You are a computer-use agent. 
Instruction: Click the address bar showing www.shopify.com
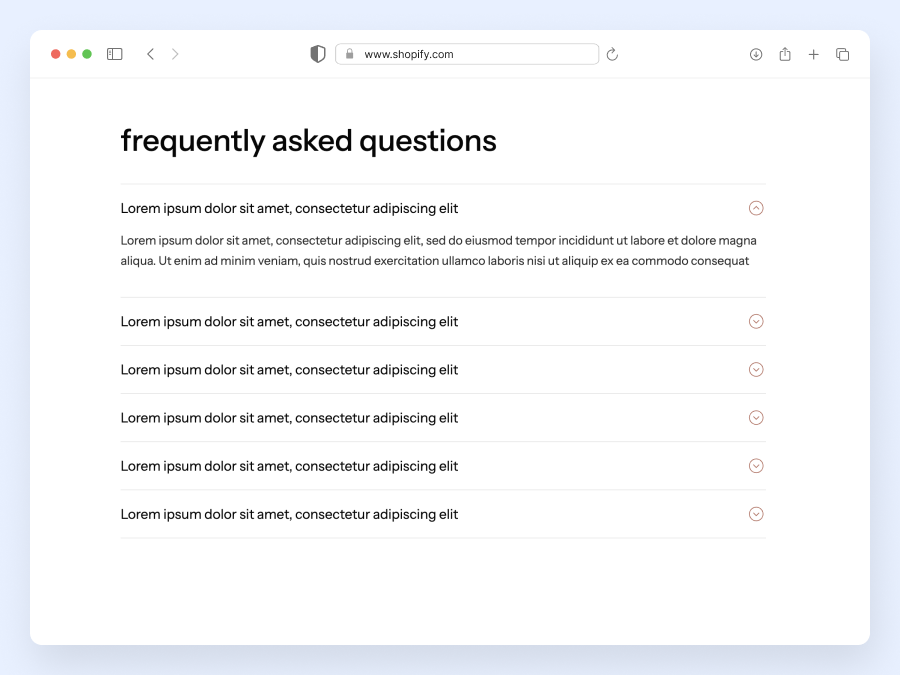467,54
